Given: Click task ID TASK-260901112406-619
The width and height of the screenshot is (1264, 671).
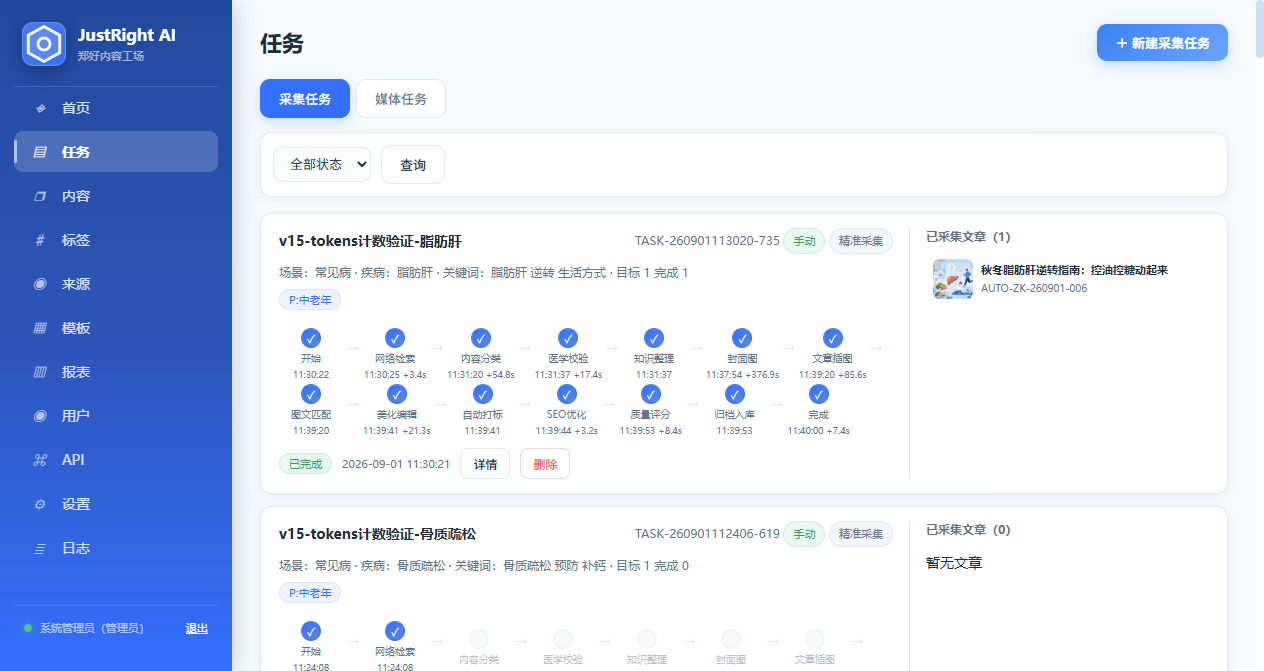Looking at the screenshot, I should (x=707, y=534).
